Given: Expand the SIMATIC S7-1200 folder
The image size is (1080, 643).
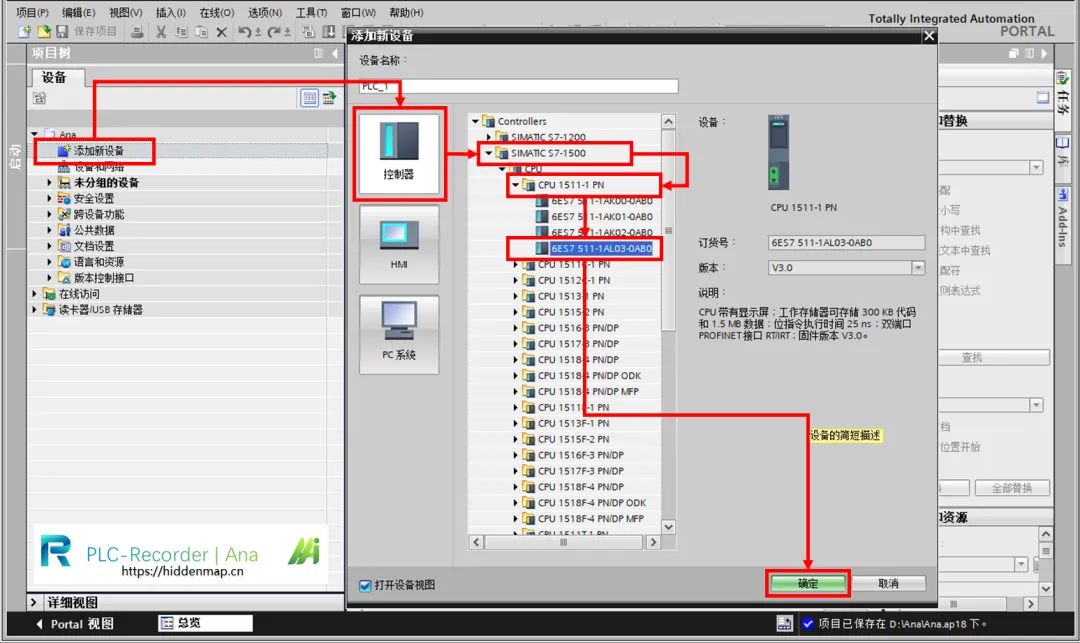Looking at the screenshot, I should (x=489, y=137).
